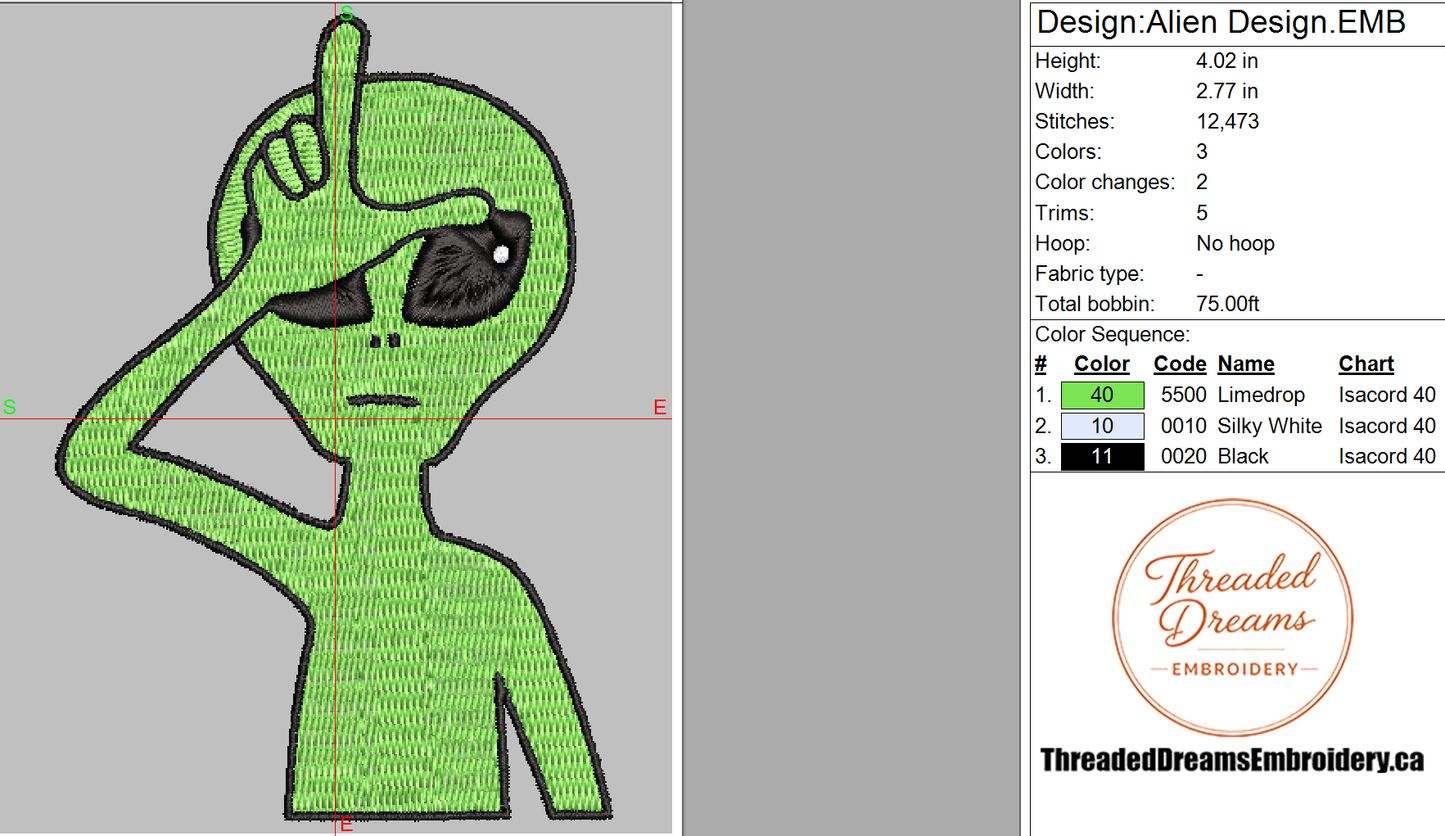Click the green 'S' start marker at top
This screenshot has height=836, width=1445.
click(x=346, y=13)
